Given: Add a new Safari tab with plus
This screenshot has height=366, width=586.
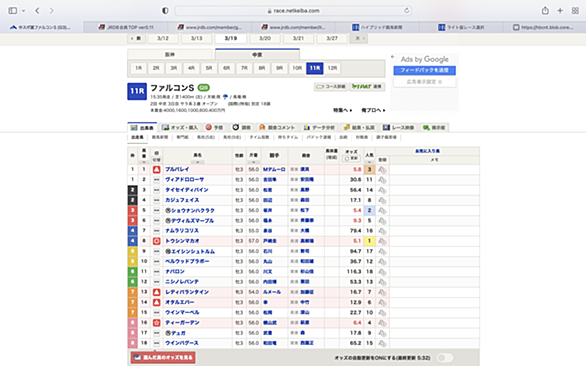Looking at the screenshot, I should (x=560, y=10).
